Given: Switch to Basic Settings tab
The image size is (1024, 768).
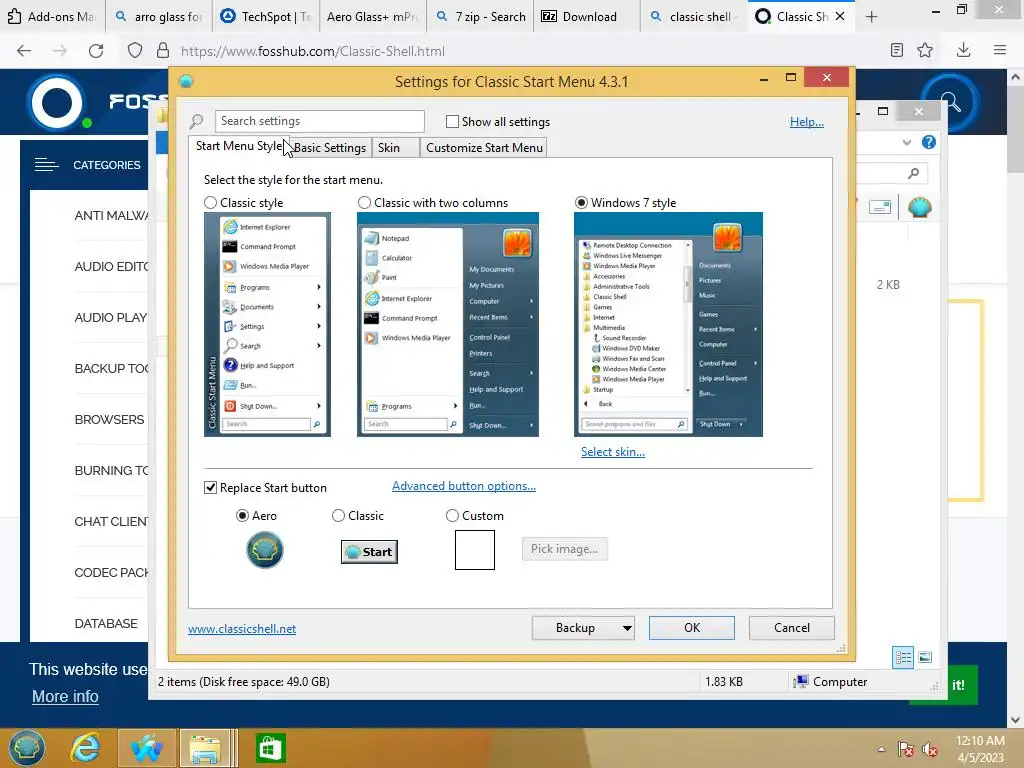Looking at the screenshot, I should (330, 148).
